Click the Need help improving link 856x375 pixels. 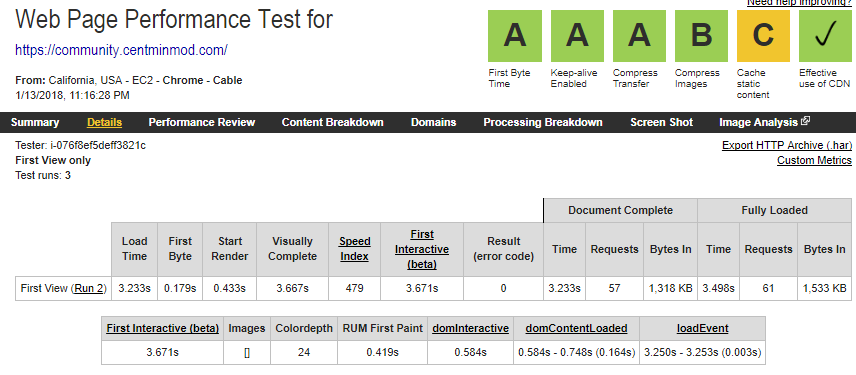point(799,3)
